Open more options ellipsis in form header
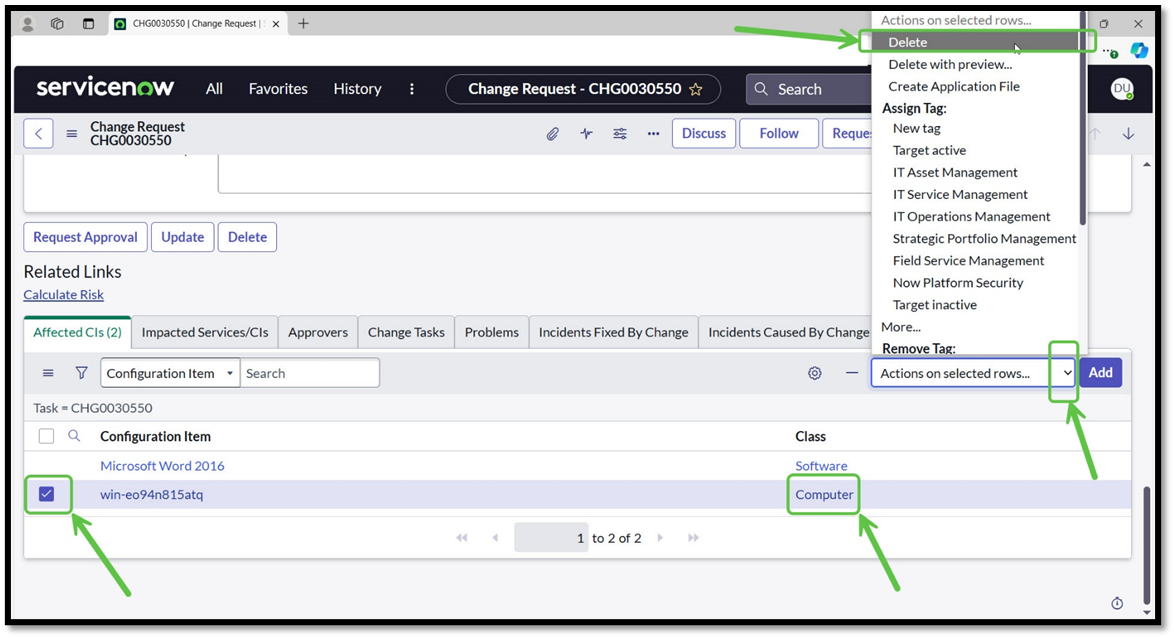1174x638 pixels. 654,134
